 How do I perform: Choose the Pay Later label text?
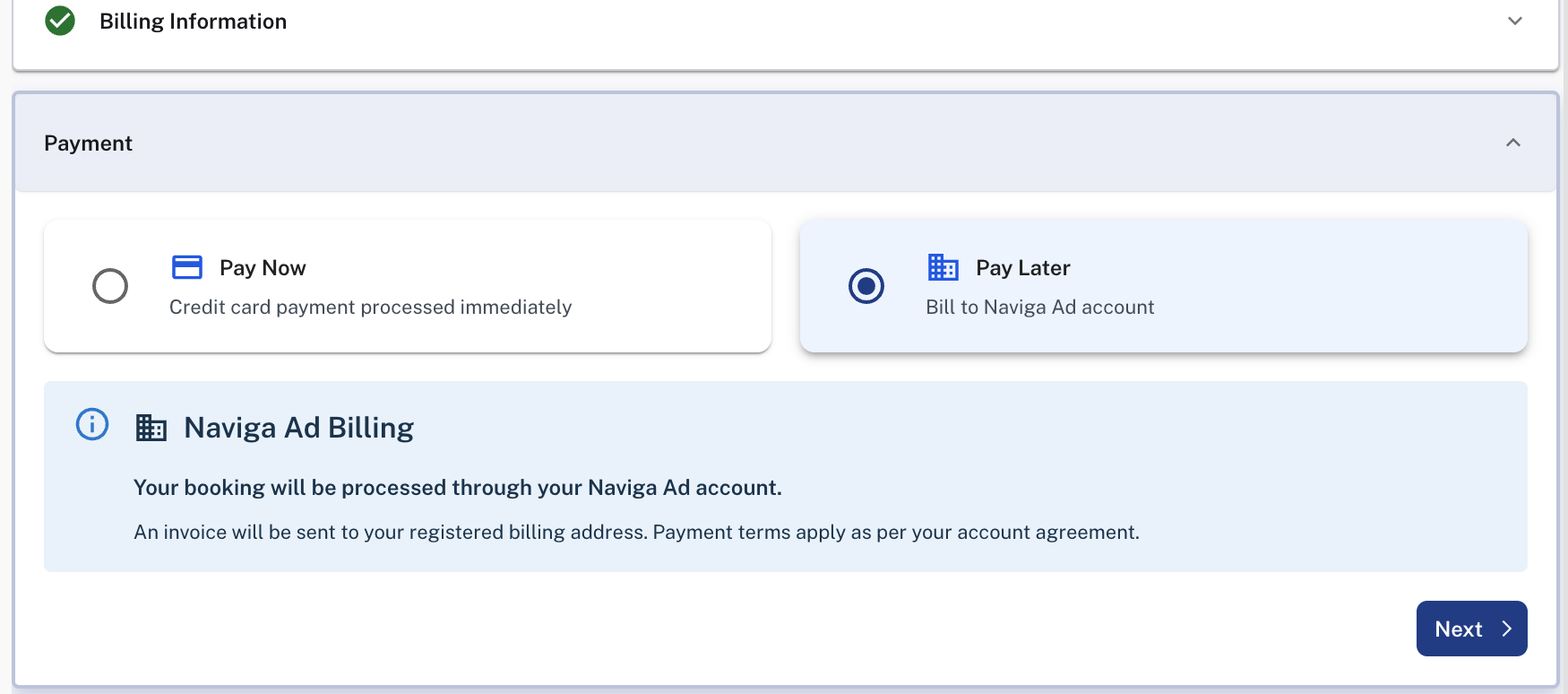pos(1022,268)
